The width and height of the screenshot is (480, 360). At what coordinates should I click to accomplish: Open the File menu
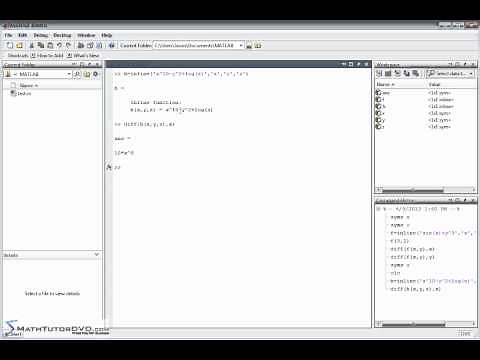(8, 35)
